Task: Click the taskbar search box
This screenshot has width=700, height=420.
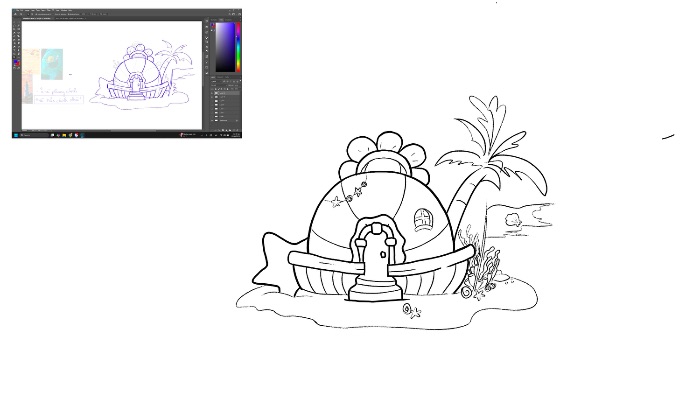Action: point(34,135)
